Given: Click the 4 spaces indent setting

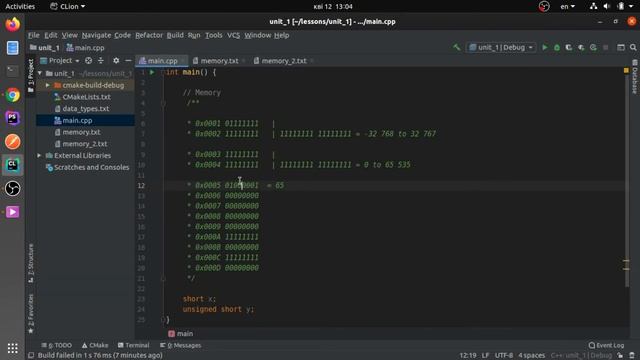Looking at the screenshot, I should pos(531,356).
